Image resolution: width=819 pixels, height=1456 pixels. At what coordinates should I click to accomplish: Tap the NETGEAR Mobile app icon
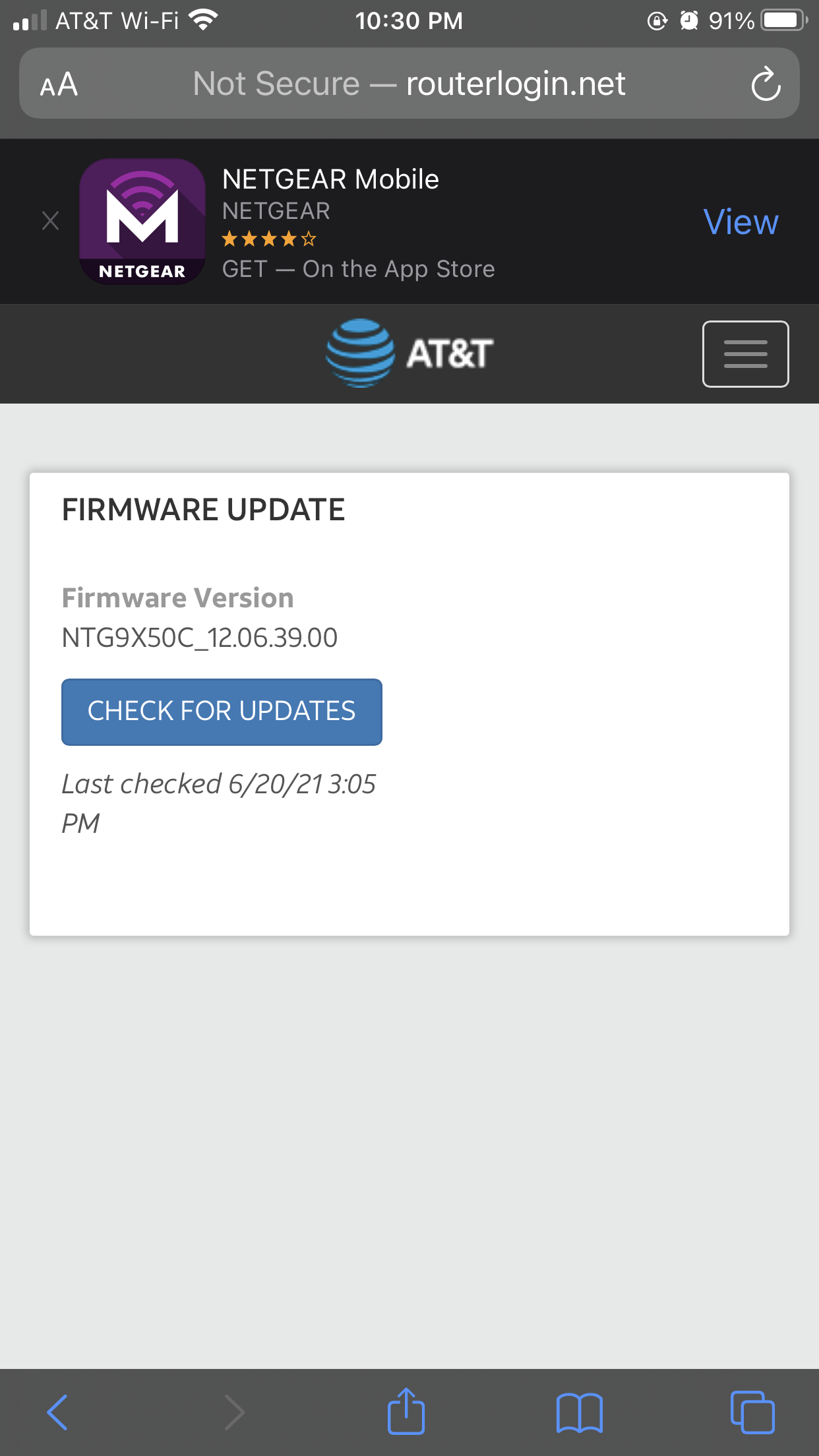142,222
